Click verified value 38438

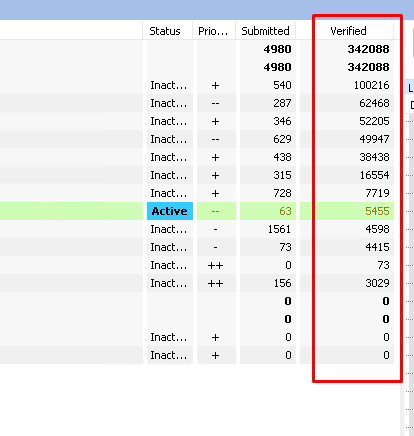click(x=374, y=157)
